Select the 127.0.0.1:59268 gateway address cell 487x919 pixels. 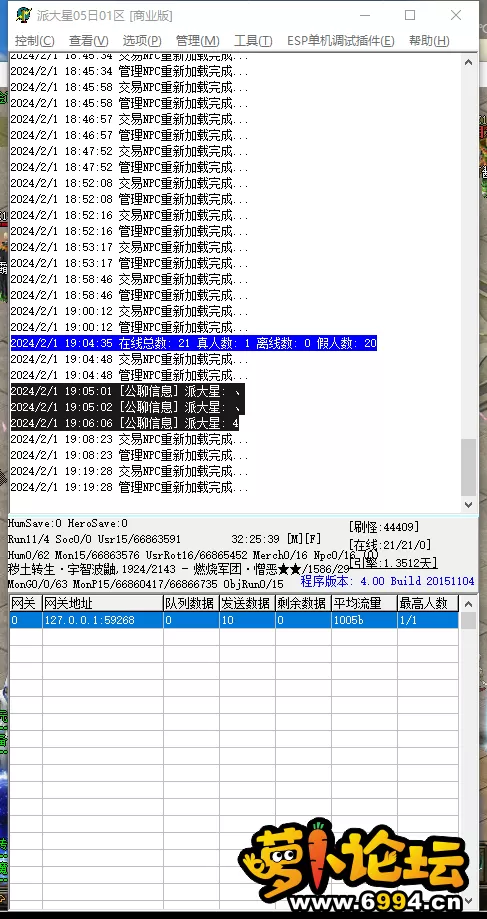[103, 620]
